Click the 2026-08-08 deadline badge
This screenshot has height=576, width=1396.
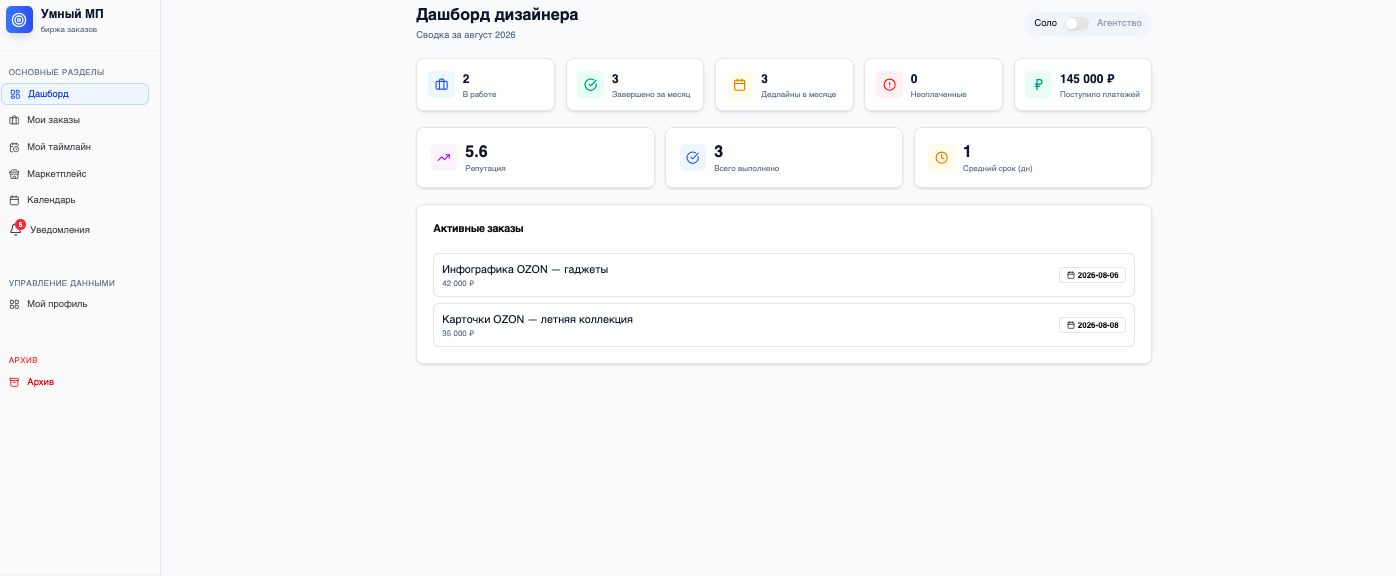click(x=1092, y=325)
